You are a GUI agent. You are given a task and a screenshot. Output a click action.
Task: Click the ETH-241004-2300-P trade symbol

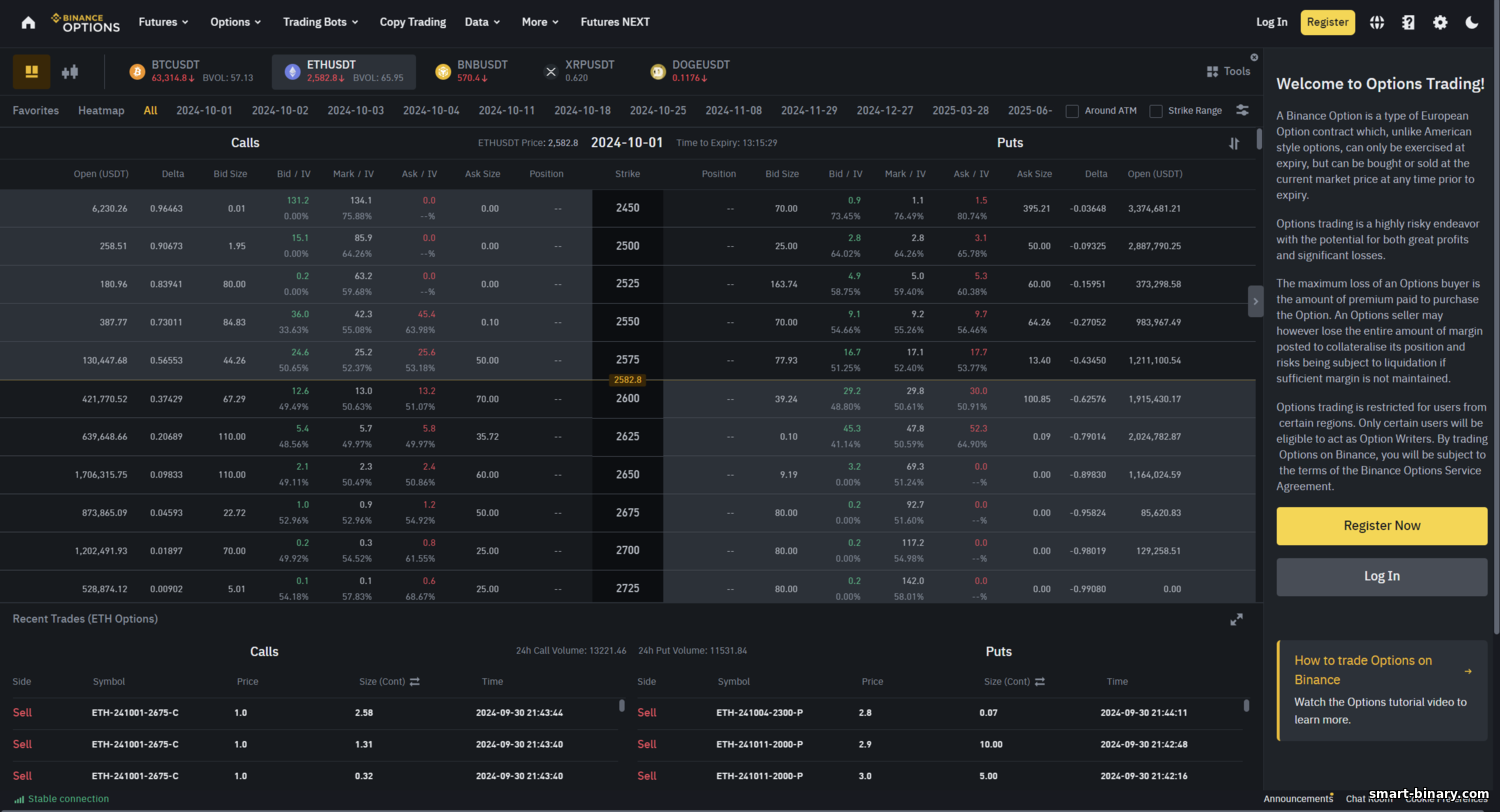point(760,713)
